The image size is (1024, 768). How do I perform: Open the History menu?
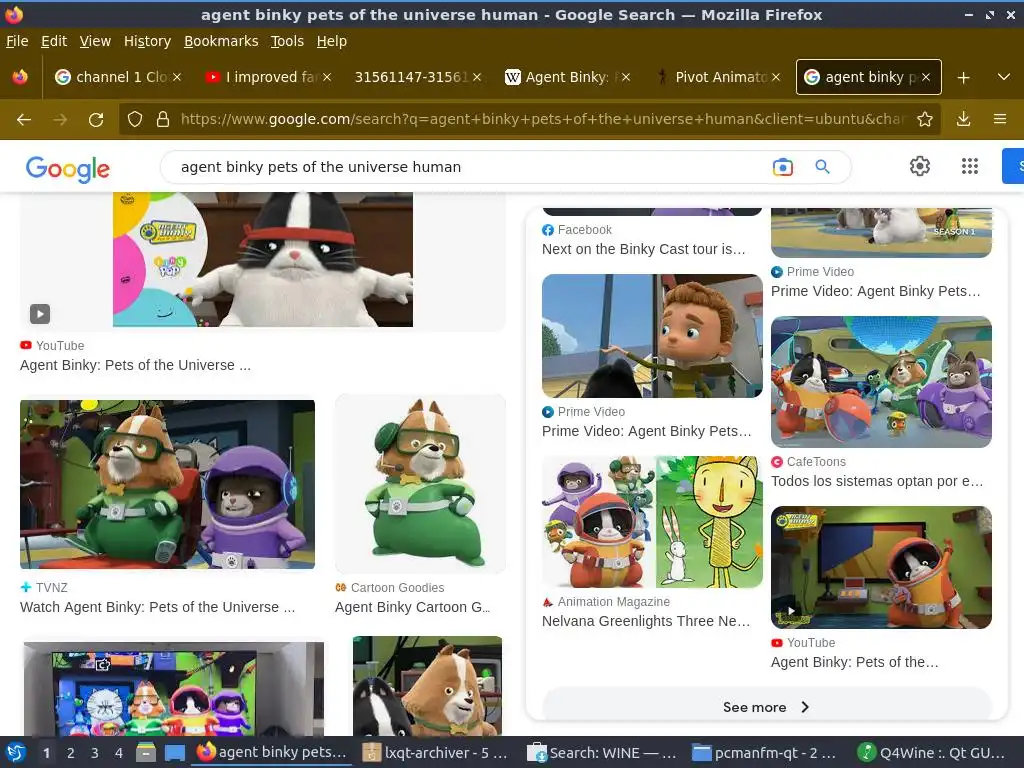pos(148,41)
